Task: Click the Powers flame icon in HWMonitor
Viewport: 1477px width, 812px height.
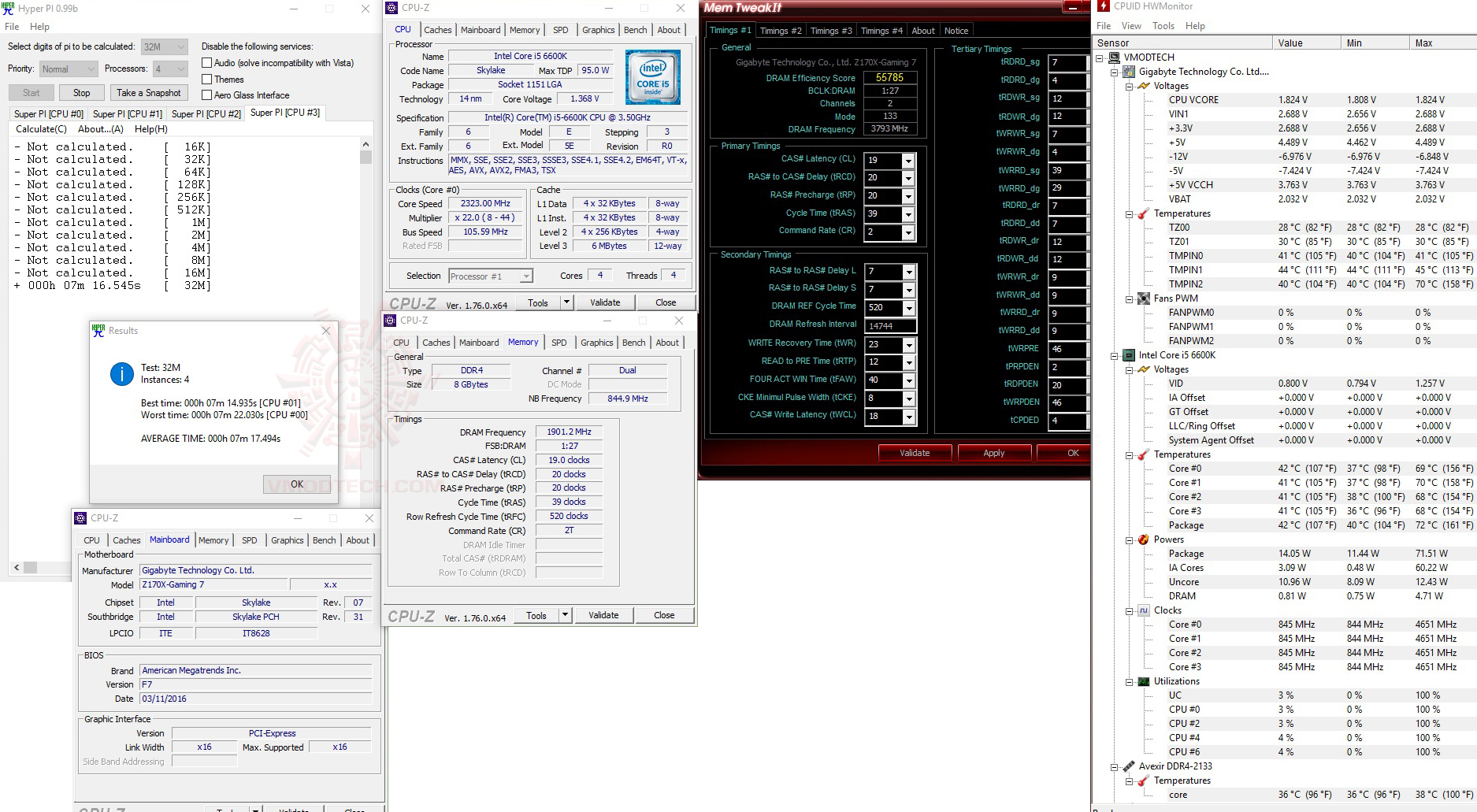Action: point(1144,539)
